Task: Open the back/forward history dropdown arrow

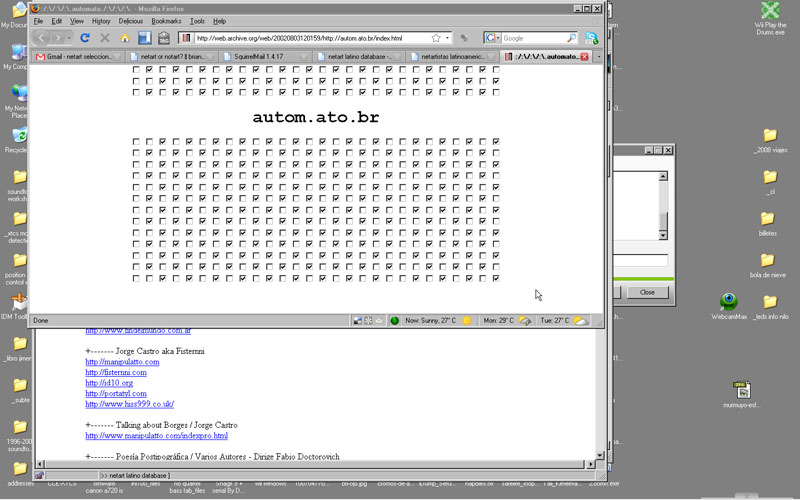Action: click(x=68, y=38)
